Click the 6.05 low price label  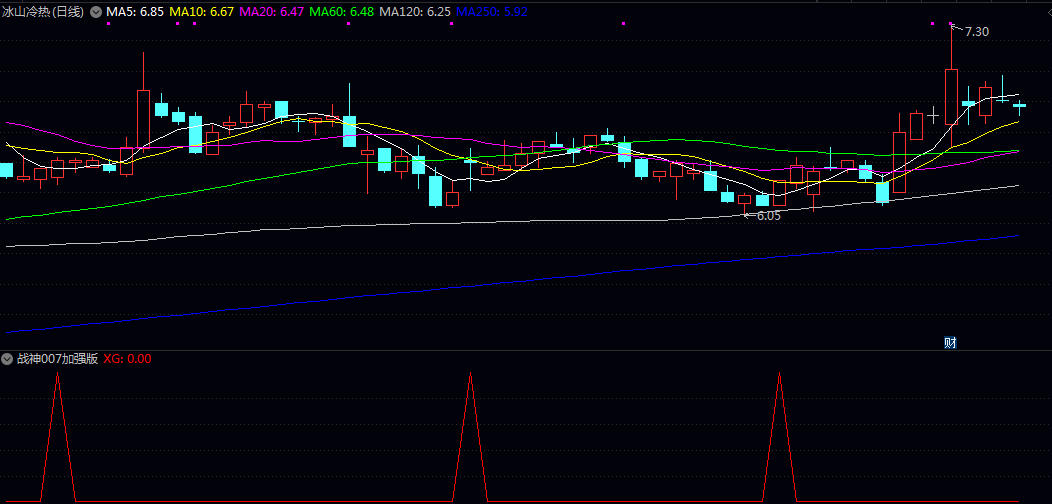pyautogui.click(x=769, y=216)
